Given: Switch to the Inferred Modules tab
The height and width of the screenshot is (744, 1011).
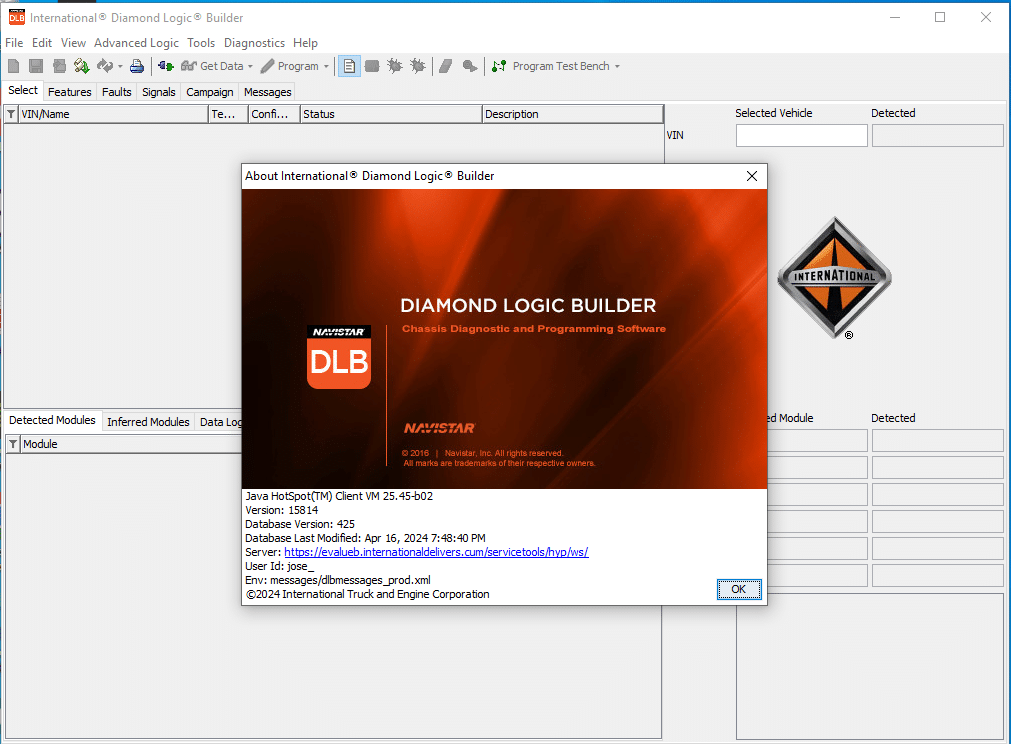Looking at the screenshot, I should [x=148, y=422].
